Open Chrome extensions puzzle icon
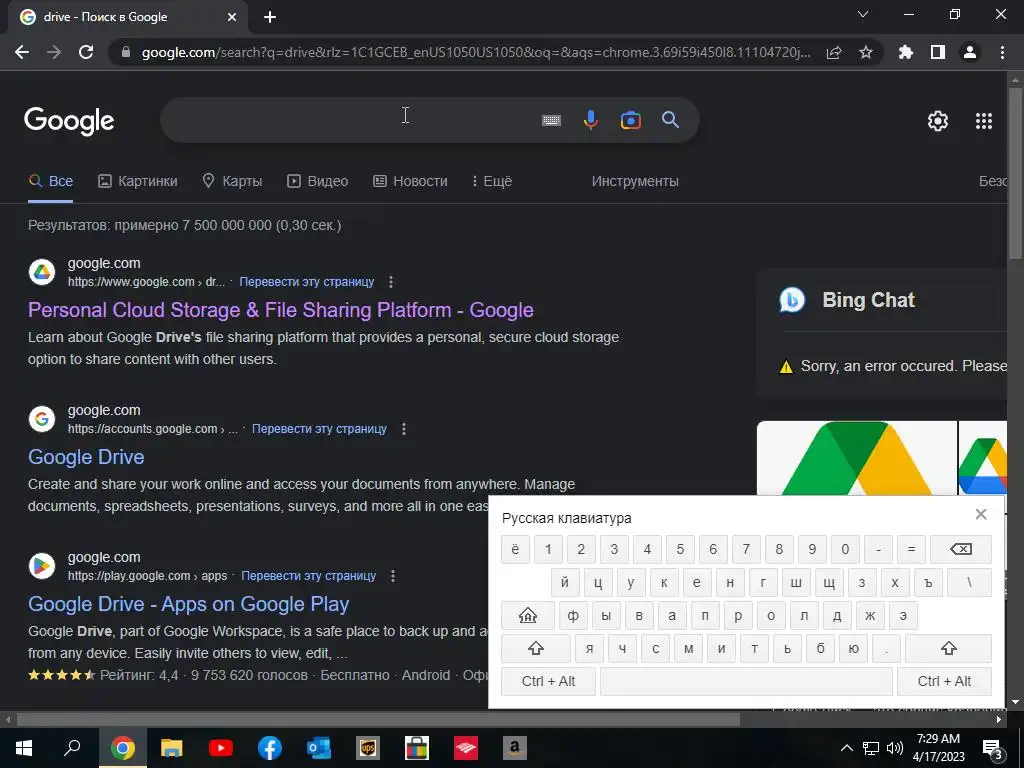Image resolution: width=1024 pixels, height=768 pixels. coord(905,52)
